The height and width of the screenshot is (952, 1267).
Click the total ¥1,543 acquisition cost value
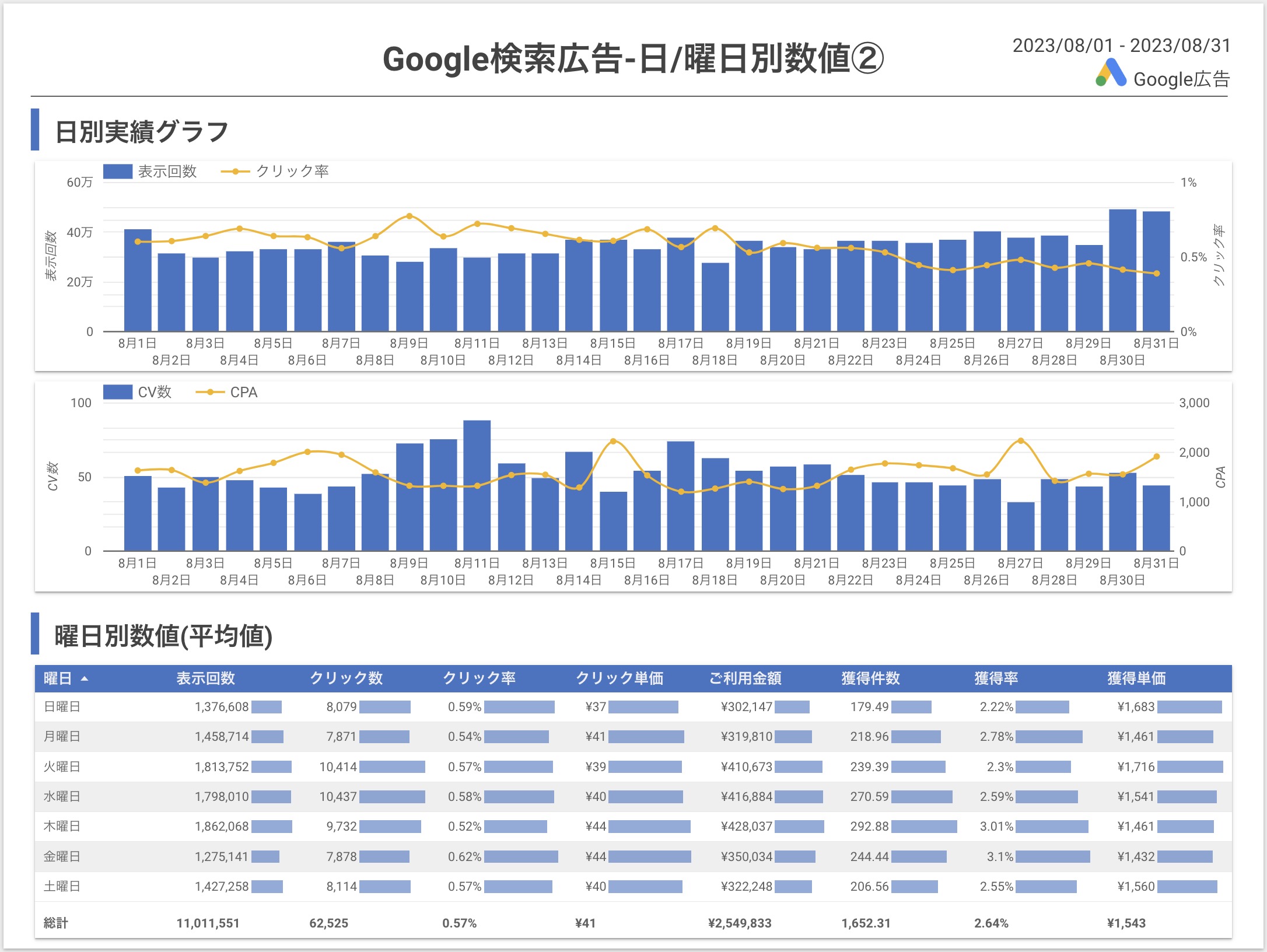(1126, 923)
